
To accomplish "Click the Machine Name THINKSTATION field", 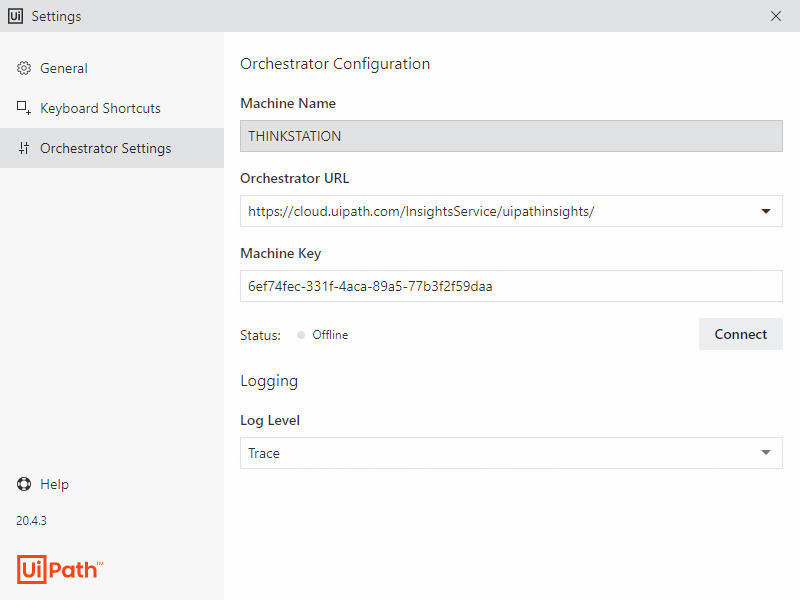I will [x=510, y=136].
